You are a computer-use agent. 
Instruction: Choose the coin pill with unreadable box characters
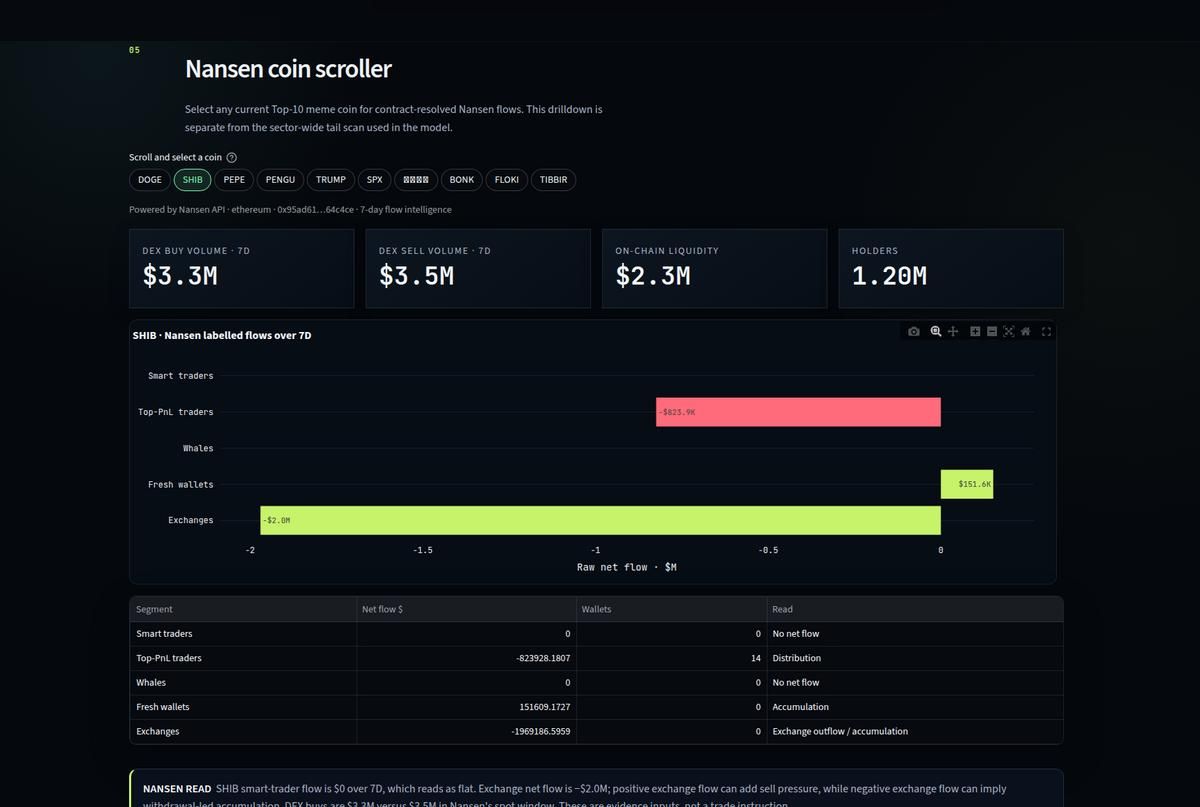[x=416, y=180]
